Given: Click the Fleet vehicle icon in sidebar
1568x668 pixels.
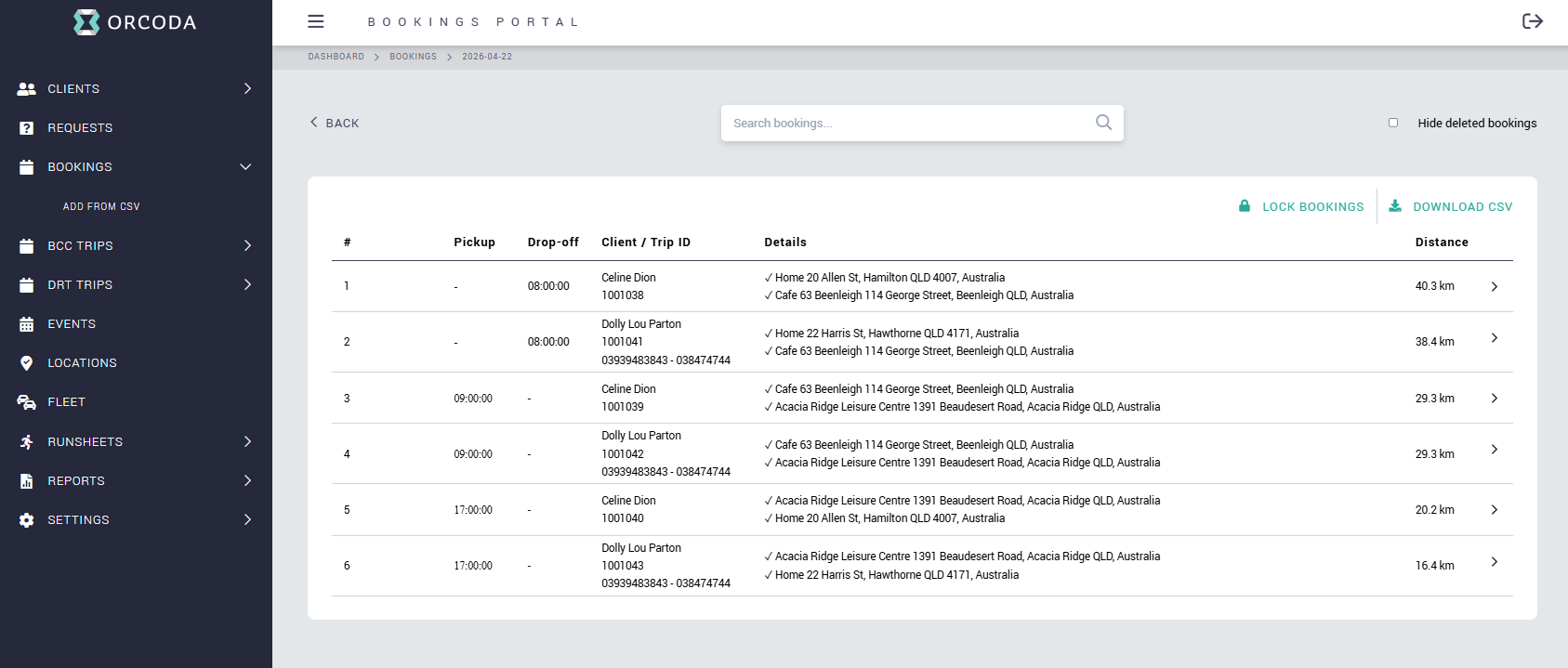Looking at the screenshot, I should pos(26,402).
